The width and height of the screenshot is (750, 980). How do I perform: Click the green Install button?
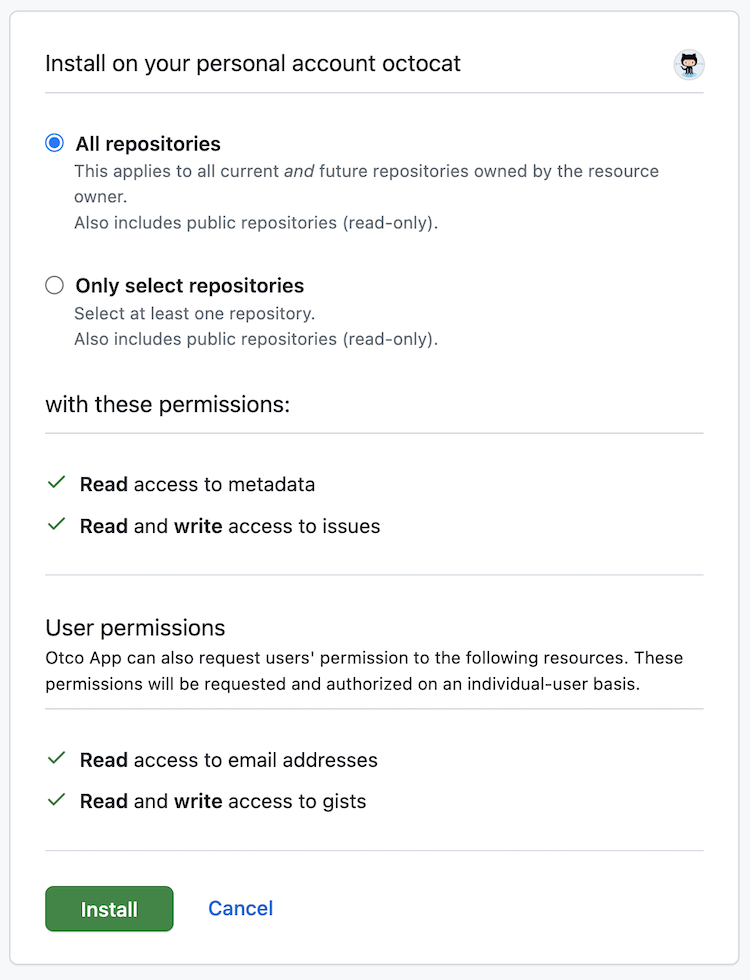(x=109, y=908)
